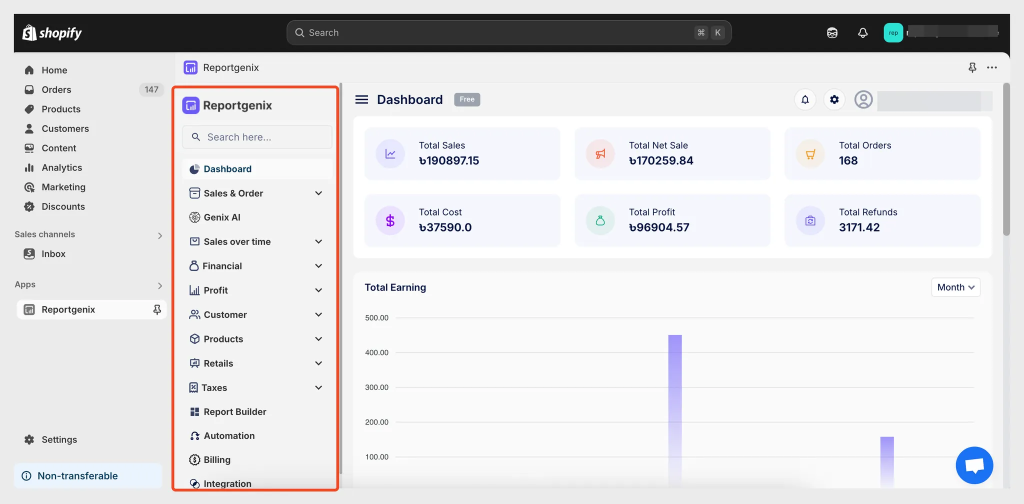Unpin Reportgenix in Shopify sidebar

[x=157, y=309]
